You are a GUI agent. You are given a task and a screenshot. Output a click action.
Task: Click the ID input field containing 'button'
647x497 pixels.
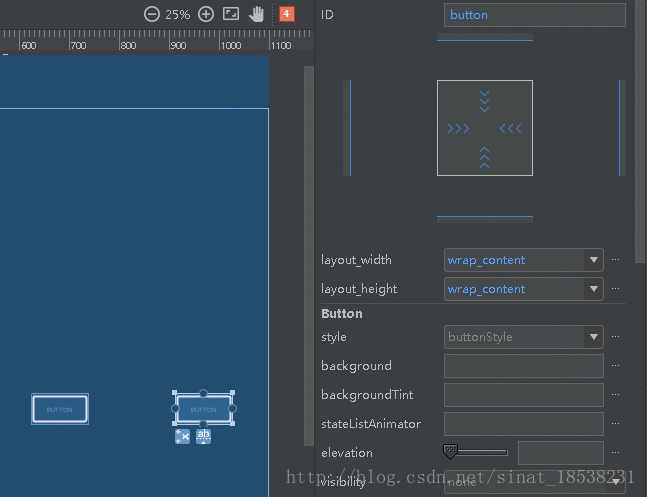pos(535,15)
